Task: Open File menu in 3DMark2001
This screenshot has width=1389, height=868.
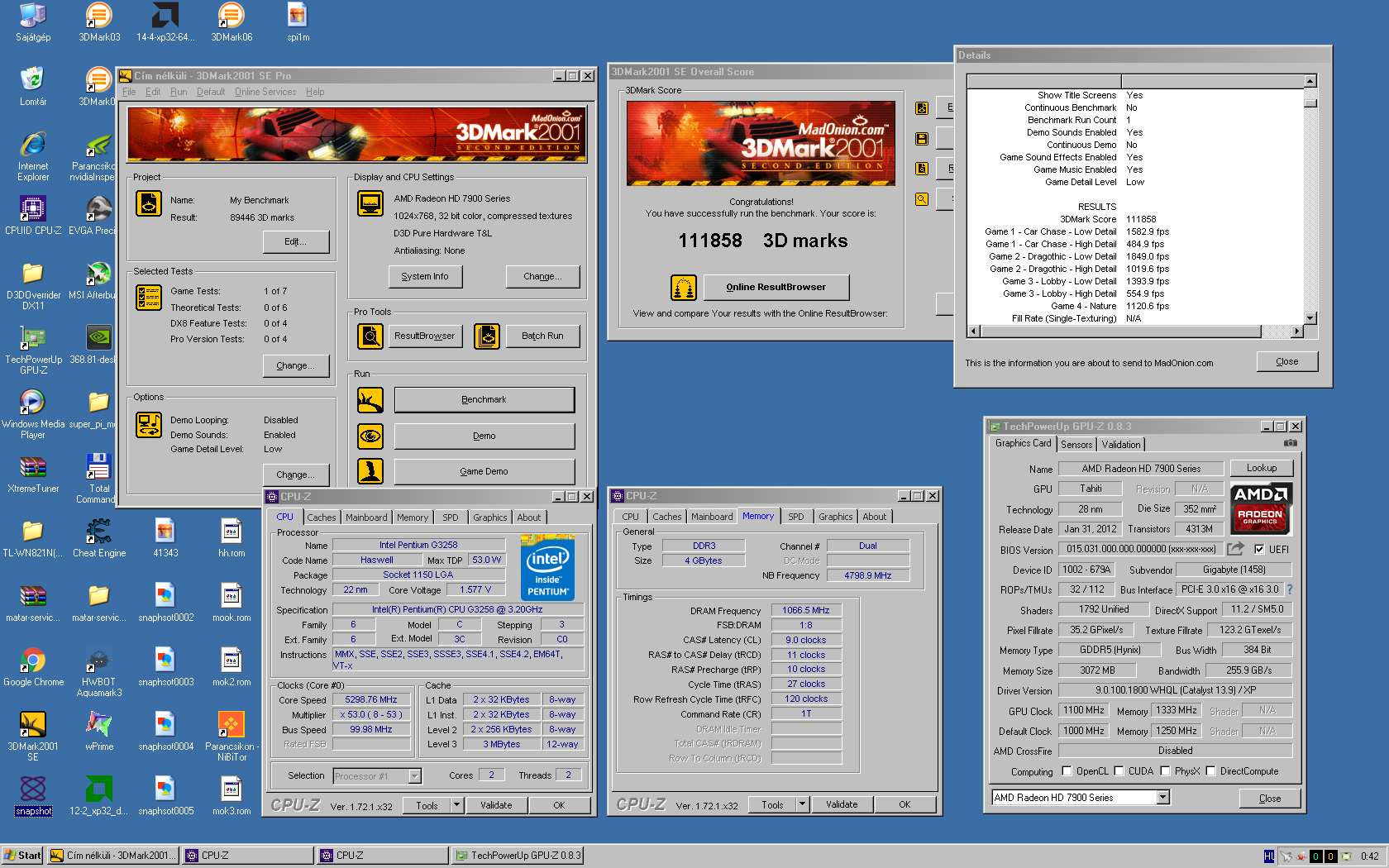Action: point(129,92)
